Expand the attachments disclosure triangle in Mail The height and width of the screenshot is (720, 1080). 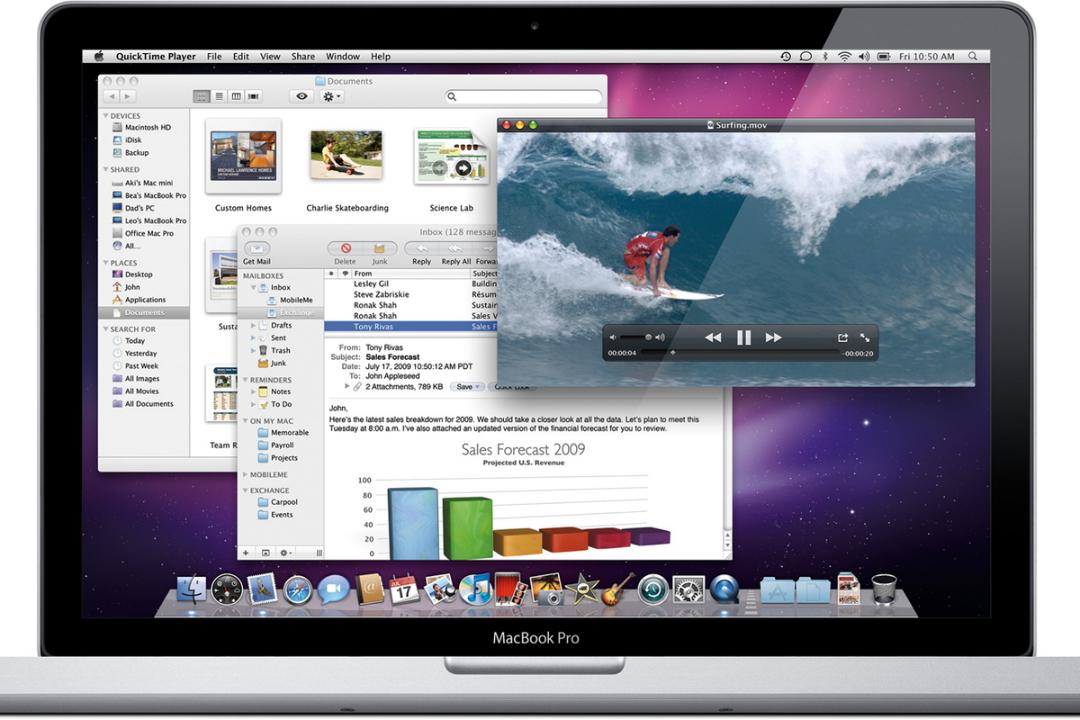346,387
